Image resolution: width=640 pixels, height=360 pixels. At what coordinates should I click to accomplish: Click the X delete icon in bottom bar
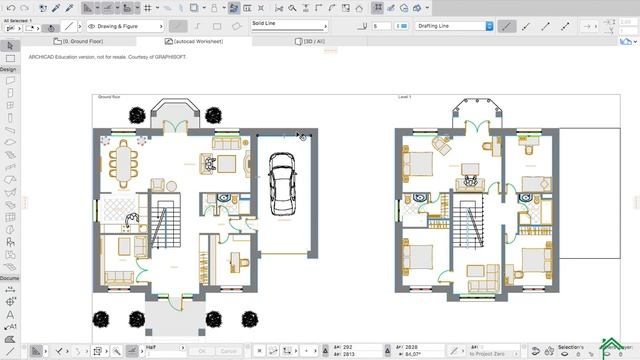click(259, 351)
